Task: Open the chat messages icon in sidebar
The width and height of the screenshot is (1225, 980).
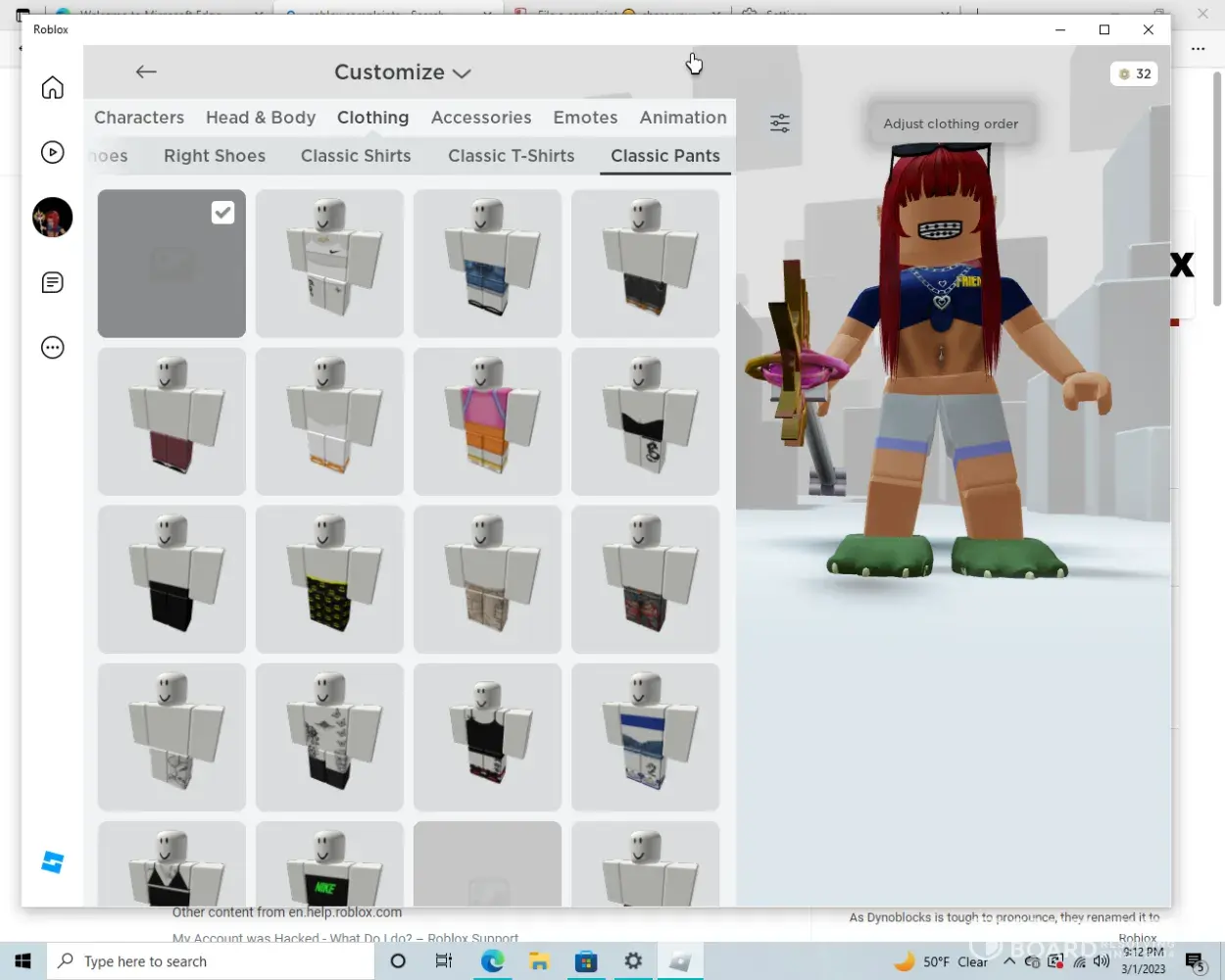Action: pyautogui.click(x=53, y=283)
